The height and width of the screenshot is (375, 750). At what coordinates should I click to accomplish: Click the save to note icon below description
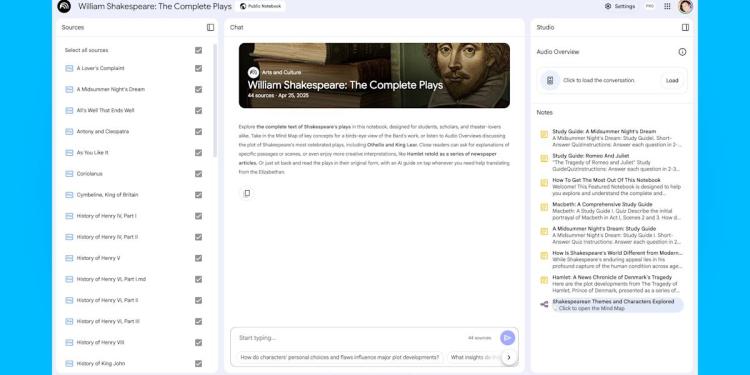point(247,193)
